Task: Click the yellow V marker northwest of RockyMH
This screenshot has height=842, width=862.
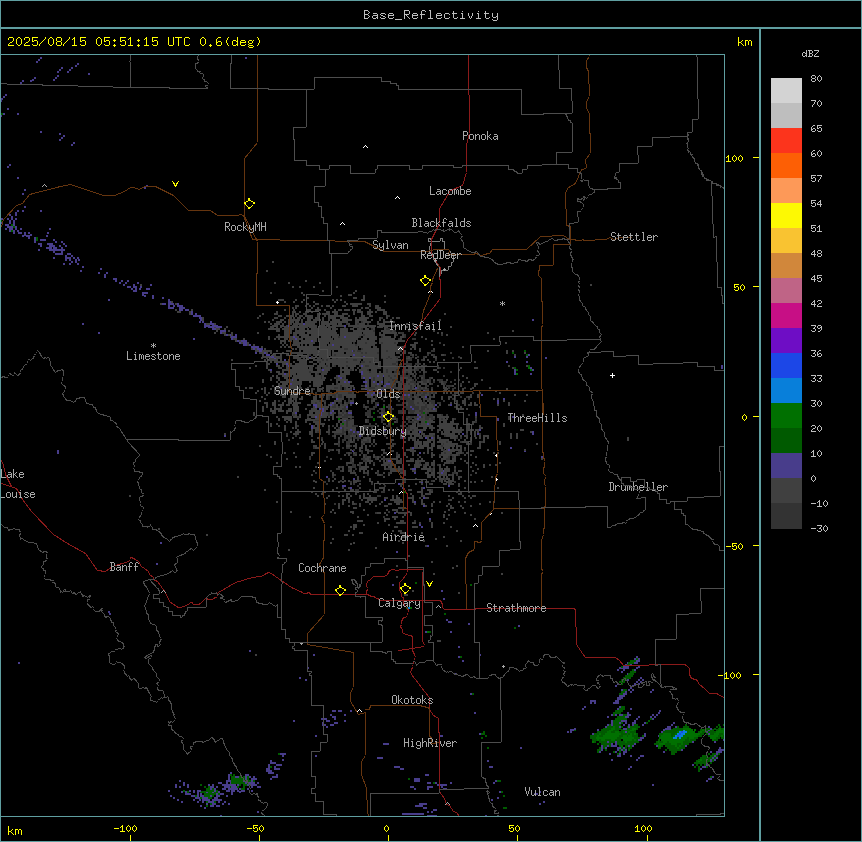Action: 175,184
